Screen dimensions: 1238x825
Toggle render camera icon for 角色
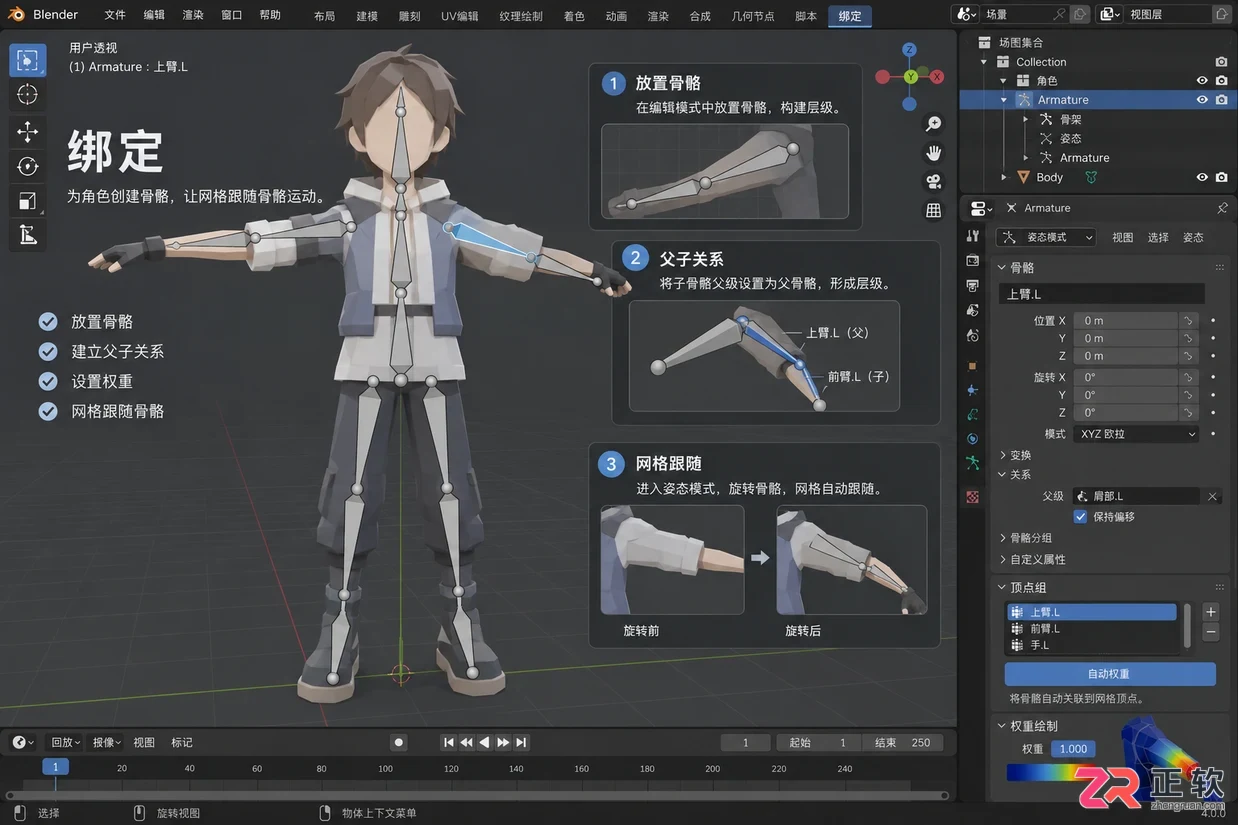(1221, 81)
